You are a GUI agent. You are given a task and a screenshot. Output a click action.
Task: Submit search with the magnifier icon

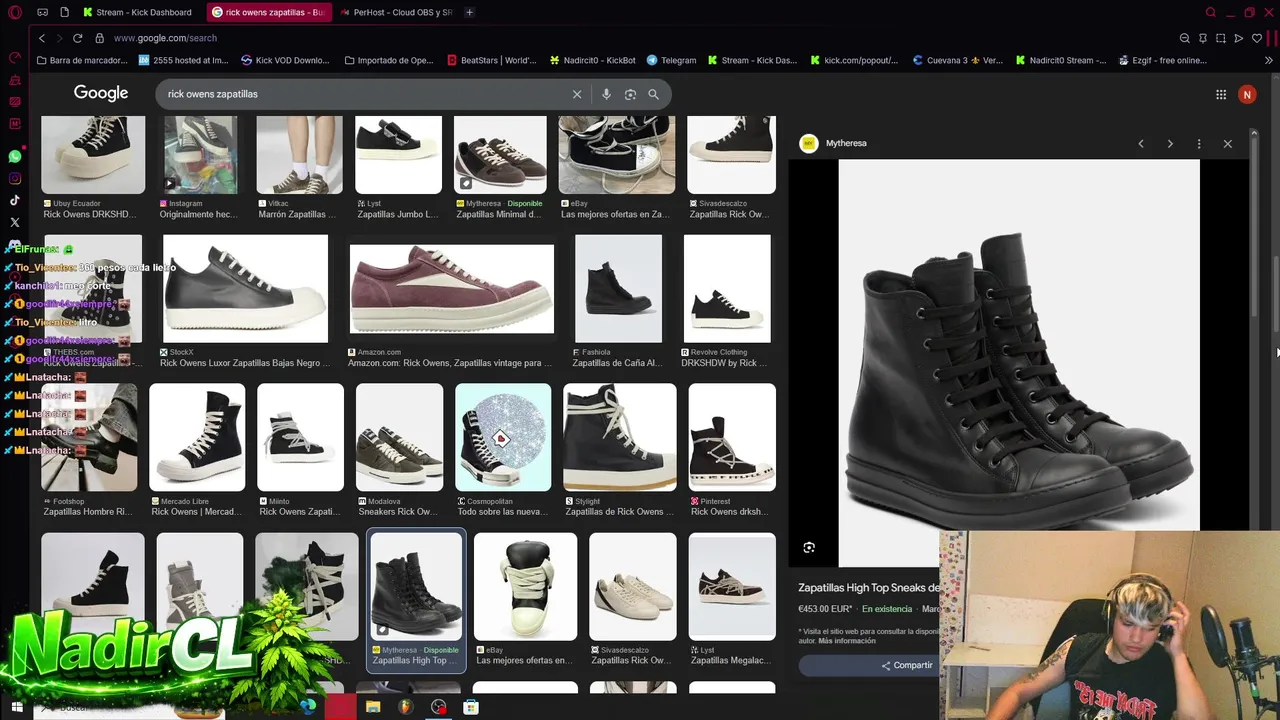click(653, 94)
